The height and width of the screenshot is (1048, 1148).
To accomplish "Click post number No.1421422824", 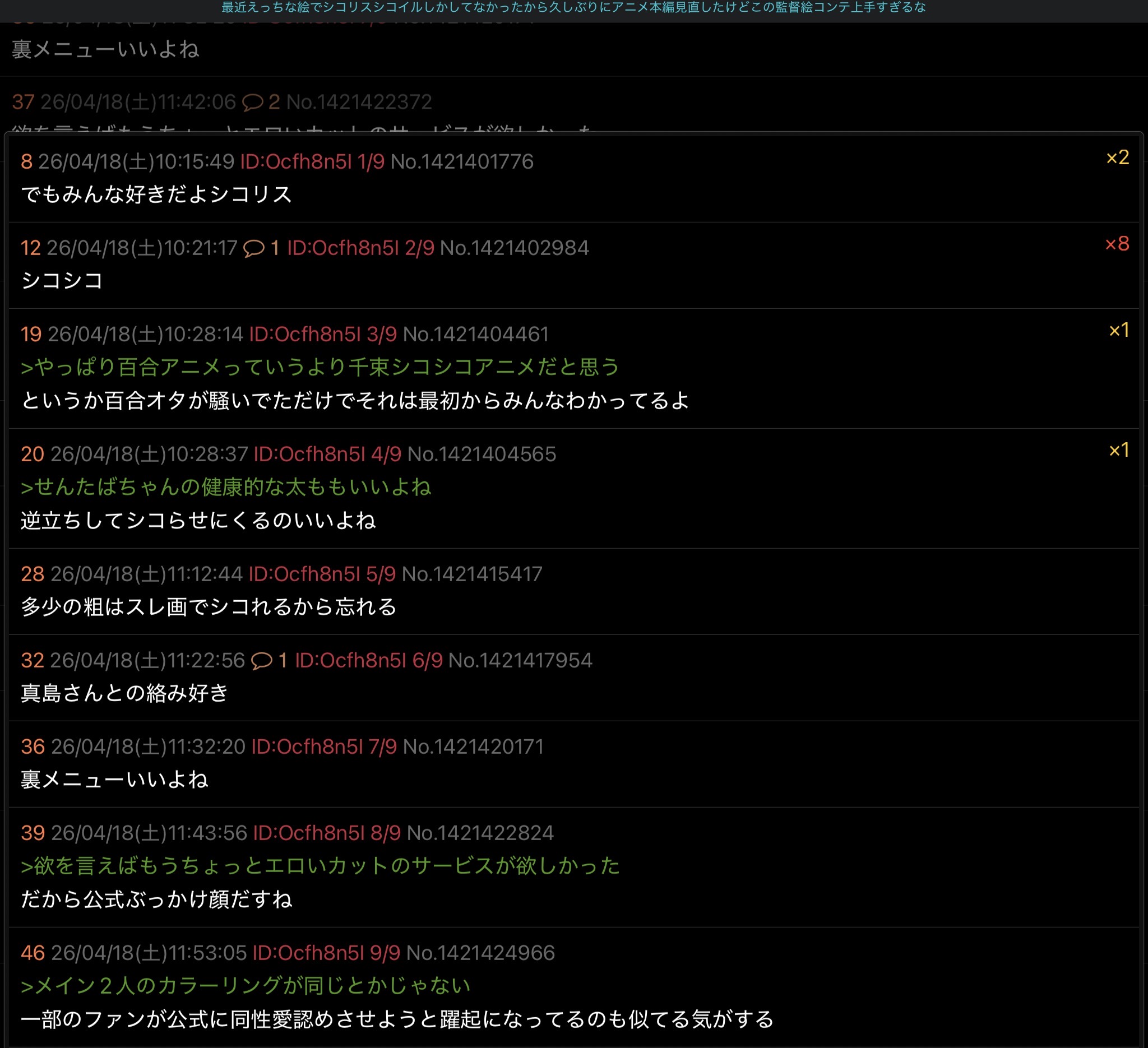I will tap(480, 833).
